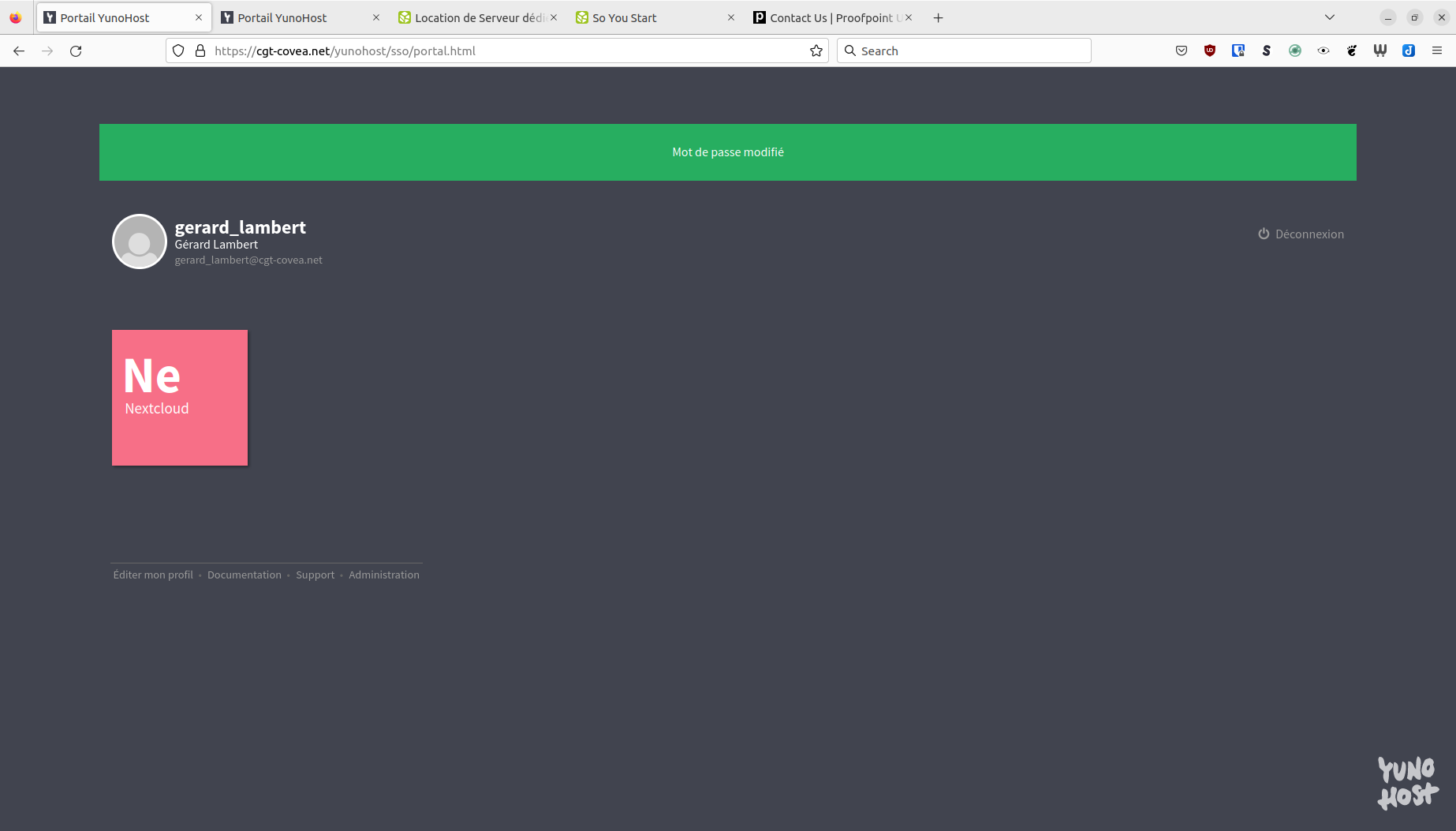Switch to the So You Start tab
1456x831 pixels.
coord(647,17)
